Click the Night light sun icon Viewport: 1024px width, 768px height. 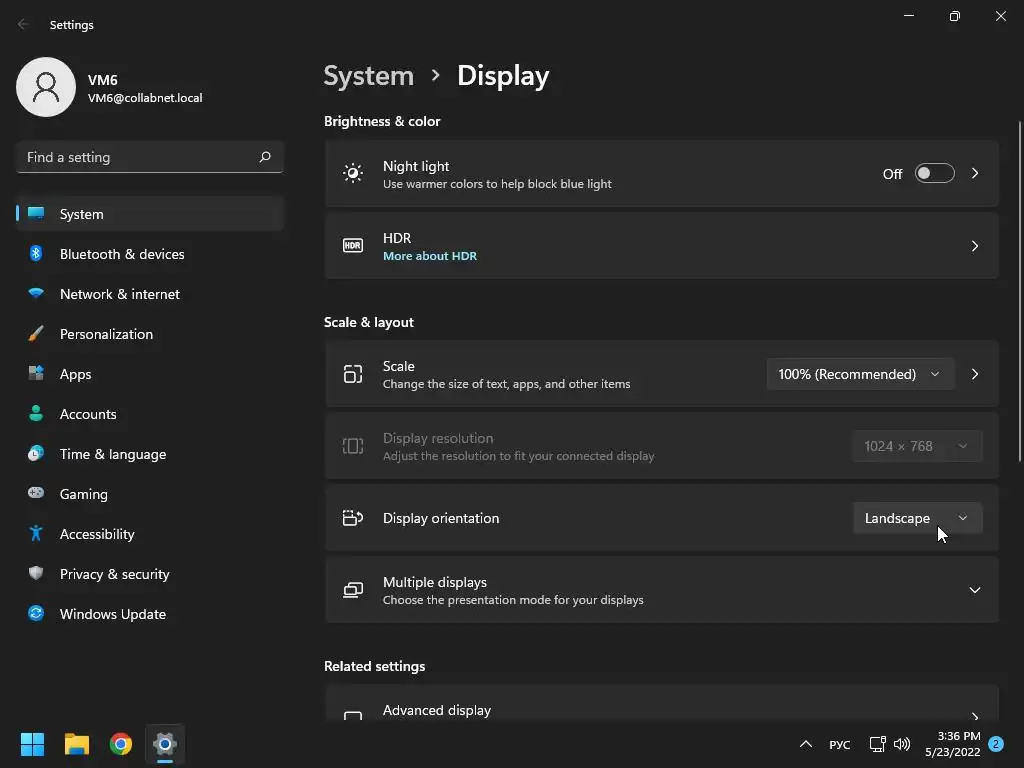pyautogui.click(x=353, y=173)
